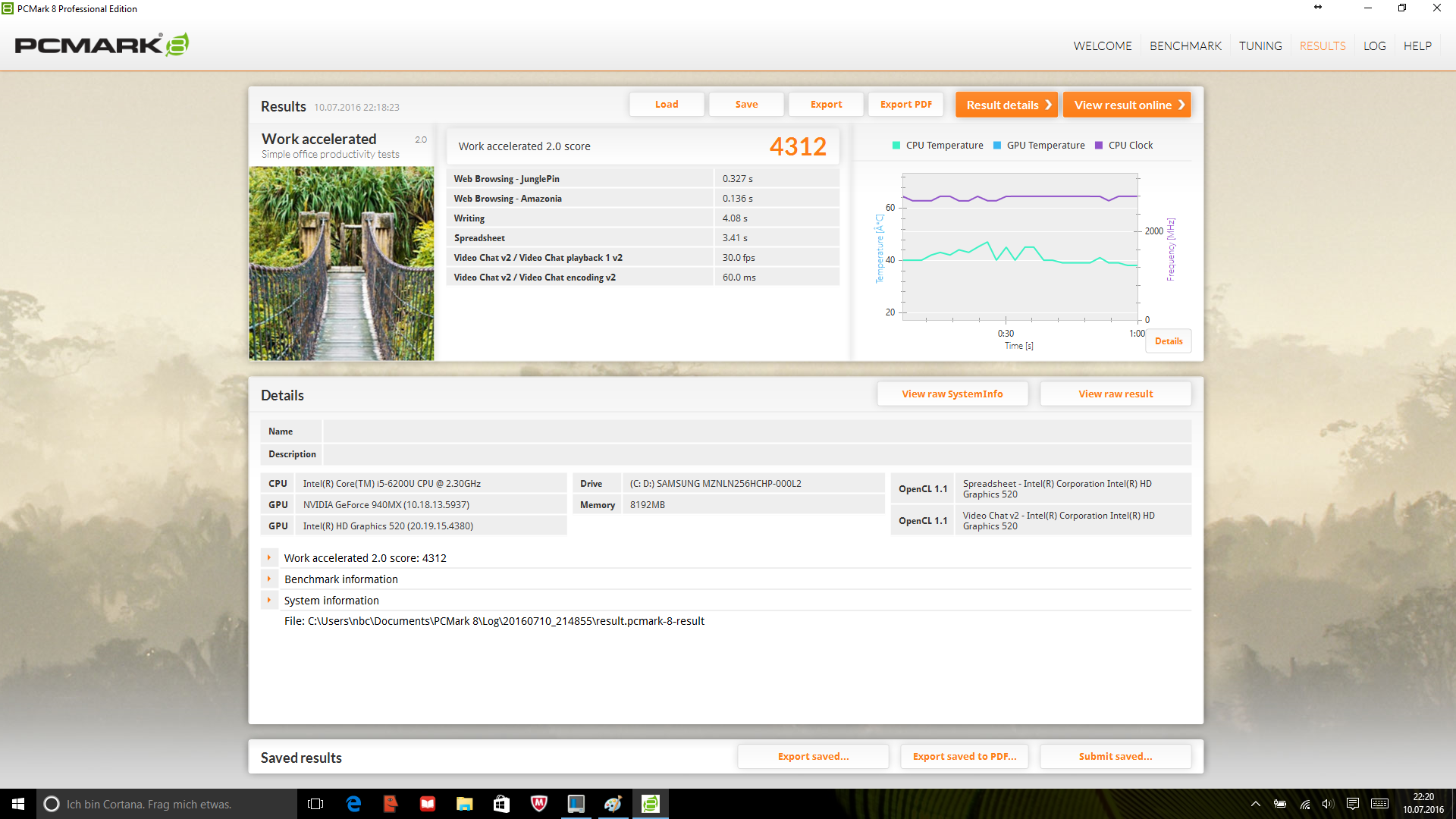Click the PCMark 8 logo
The image size is (1456, 819).
(x=102, y=45)
